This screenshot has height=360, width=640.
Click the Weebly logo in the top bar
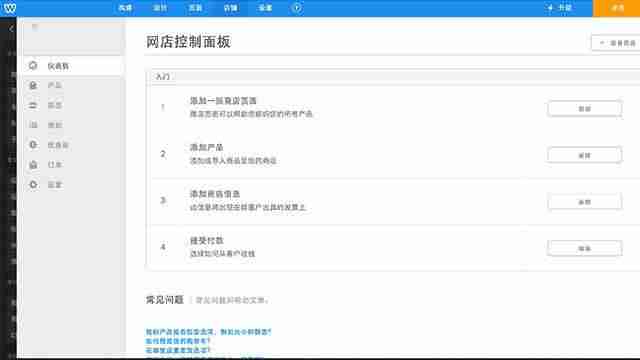pyautogui.click(x=10, y=8)
